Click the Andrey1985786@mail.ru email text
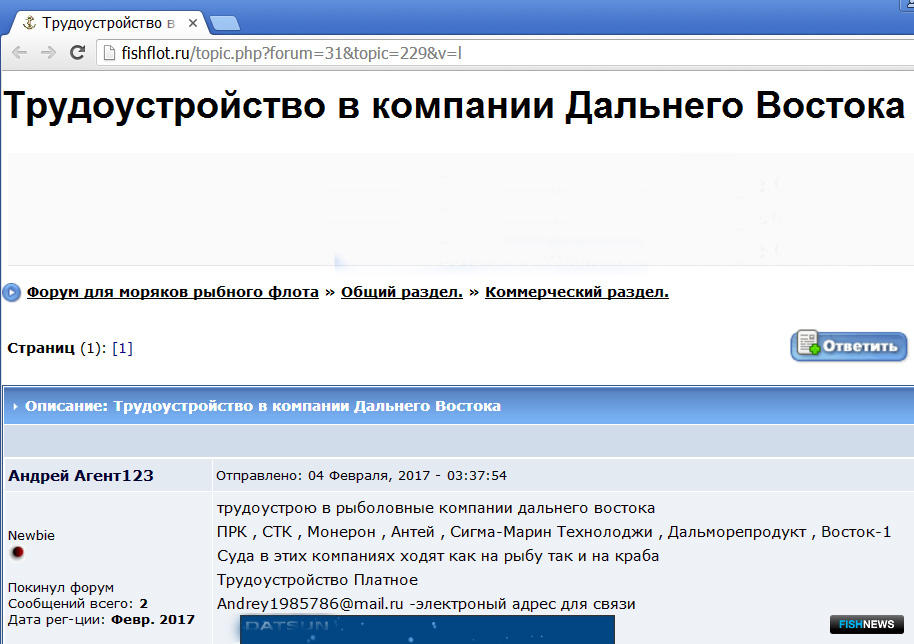 (310, 604)
